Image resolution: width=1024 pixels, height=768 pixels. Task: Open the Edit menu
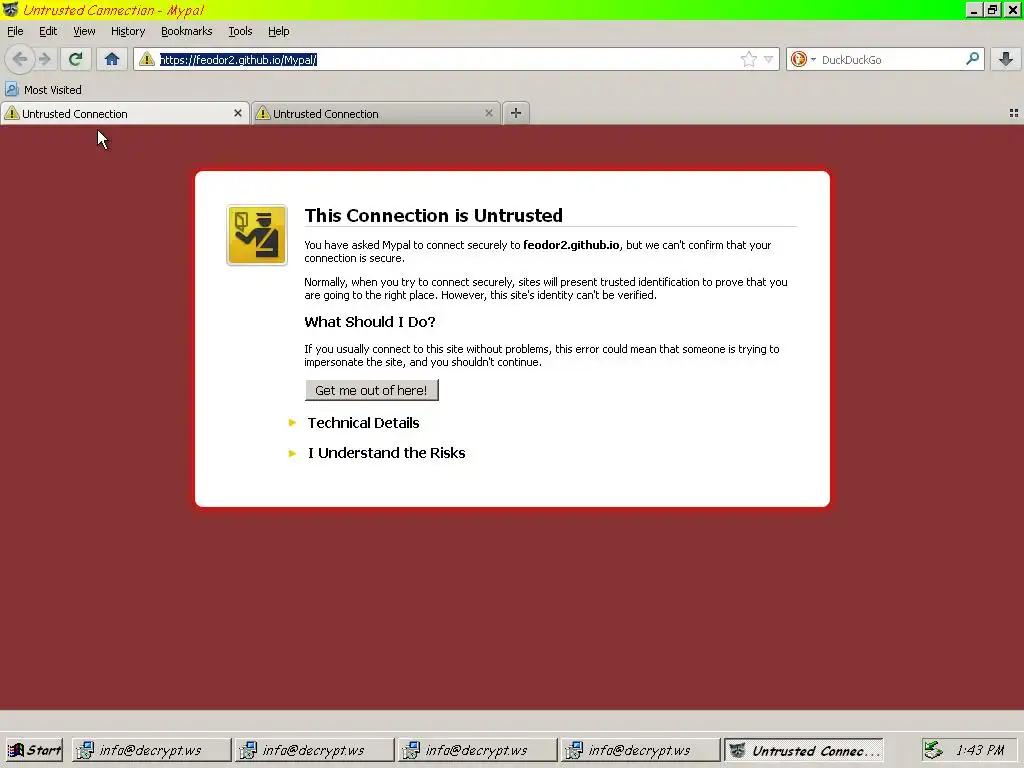coord(48,31)
